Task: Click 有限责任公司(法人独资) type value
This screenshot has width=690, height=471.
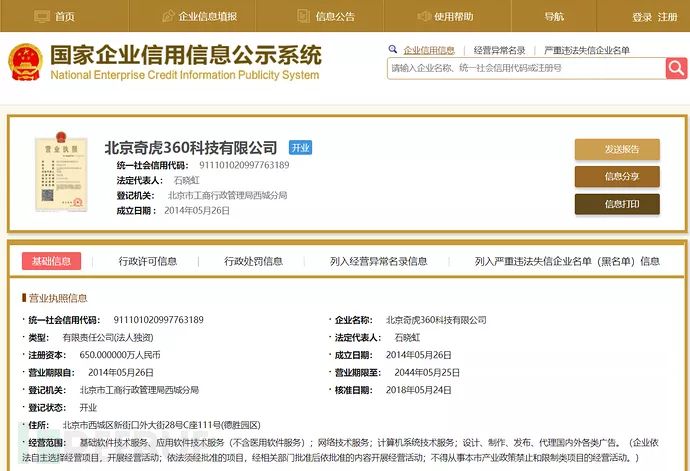Action: pos(108,338)
